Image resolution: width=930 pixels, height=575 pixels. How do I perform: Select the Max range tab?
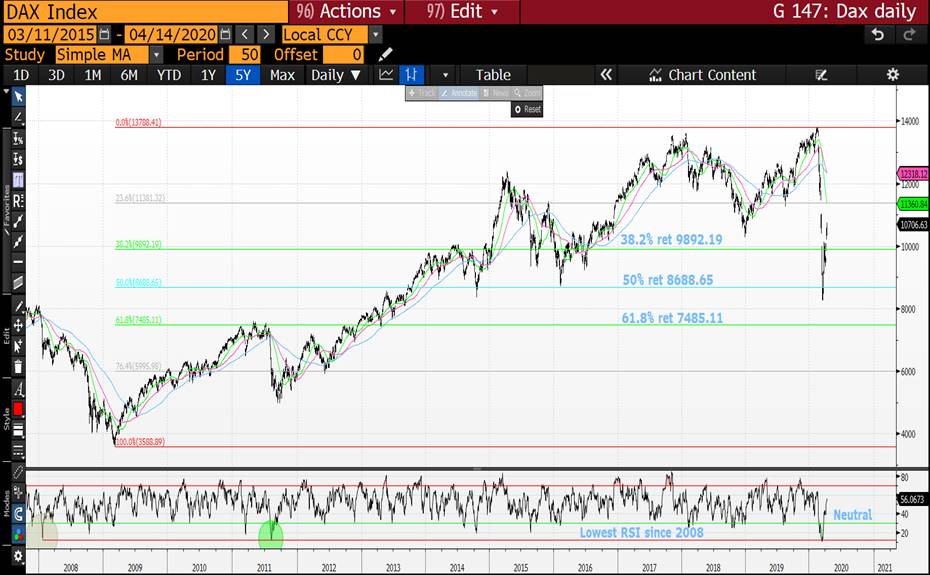point(282,75)
